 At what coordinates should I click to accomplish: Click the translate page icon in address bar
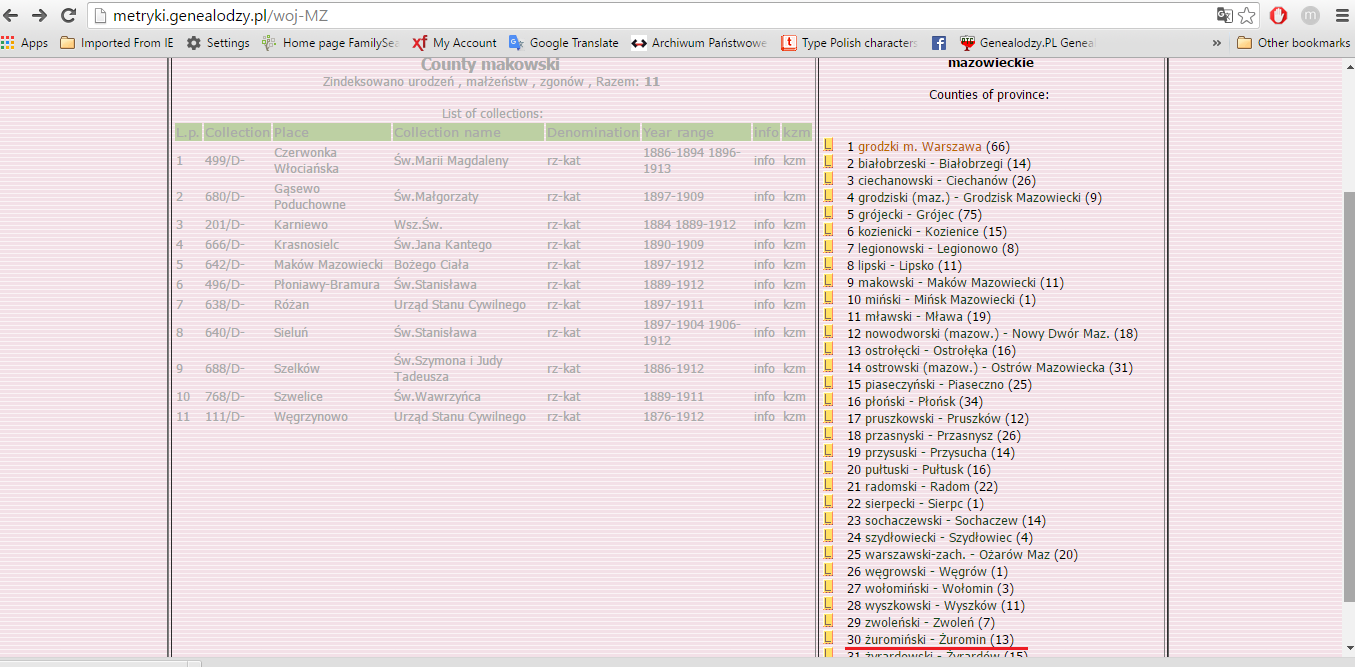pyautogui.click(x=1224, y=15)
